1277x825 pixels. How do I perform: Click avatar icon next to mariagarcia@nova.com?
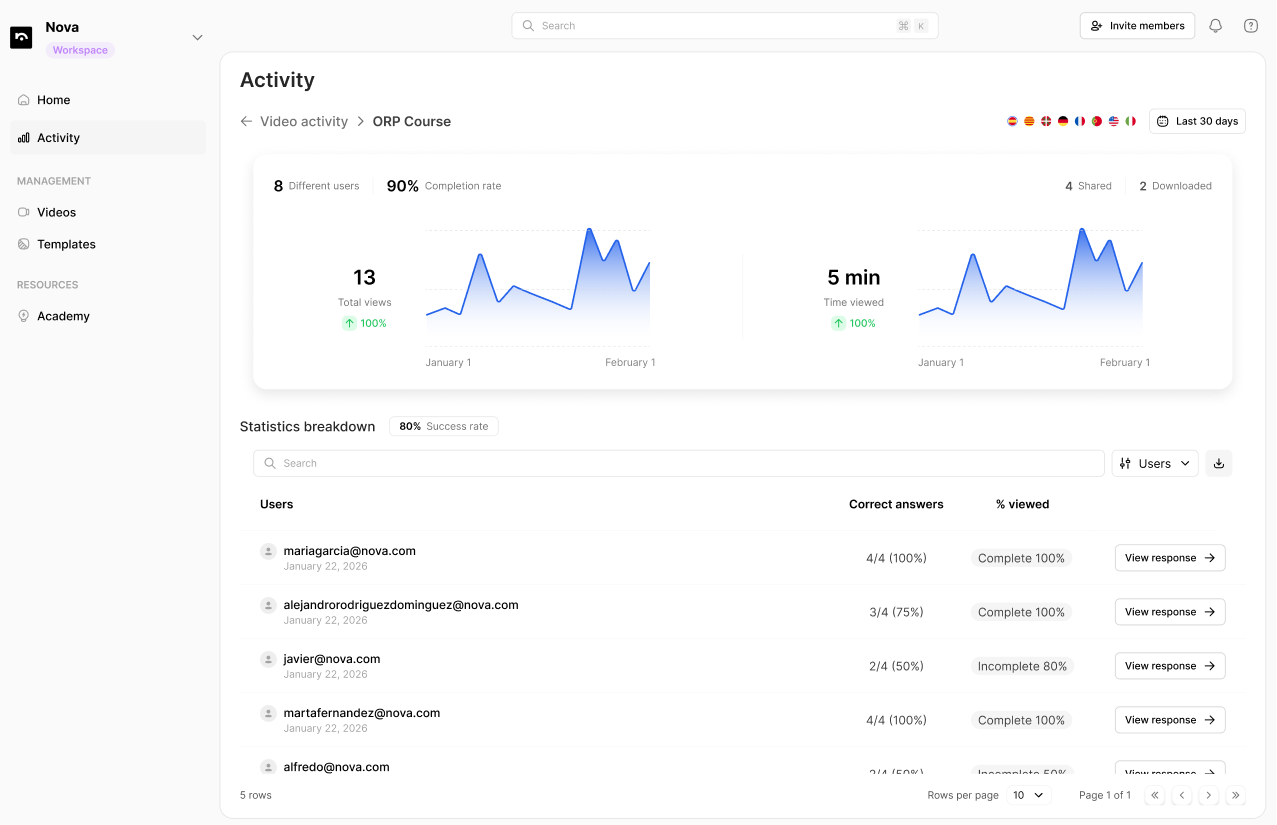(x=268, y=551)
